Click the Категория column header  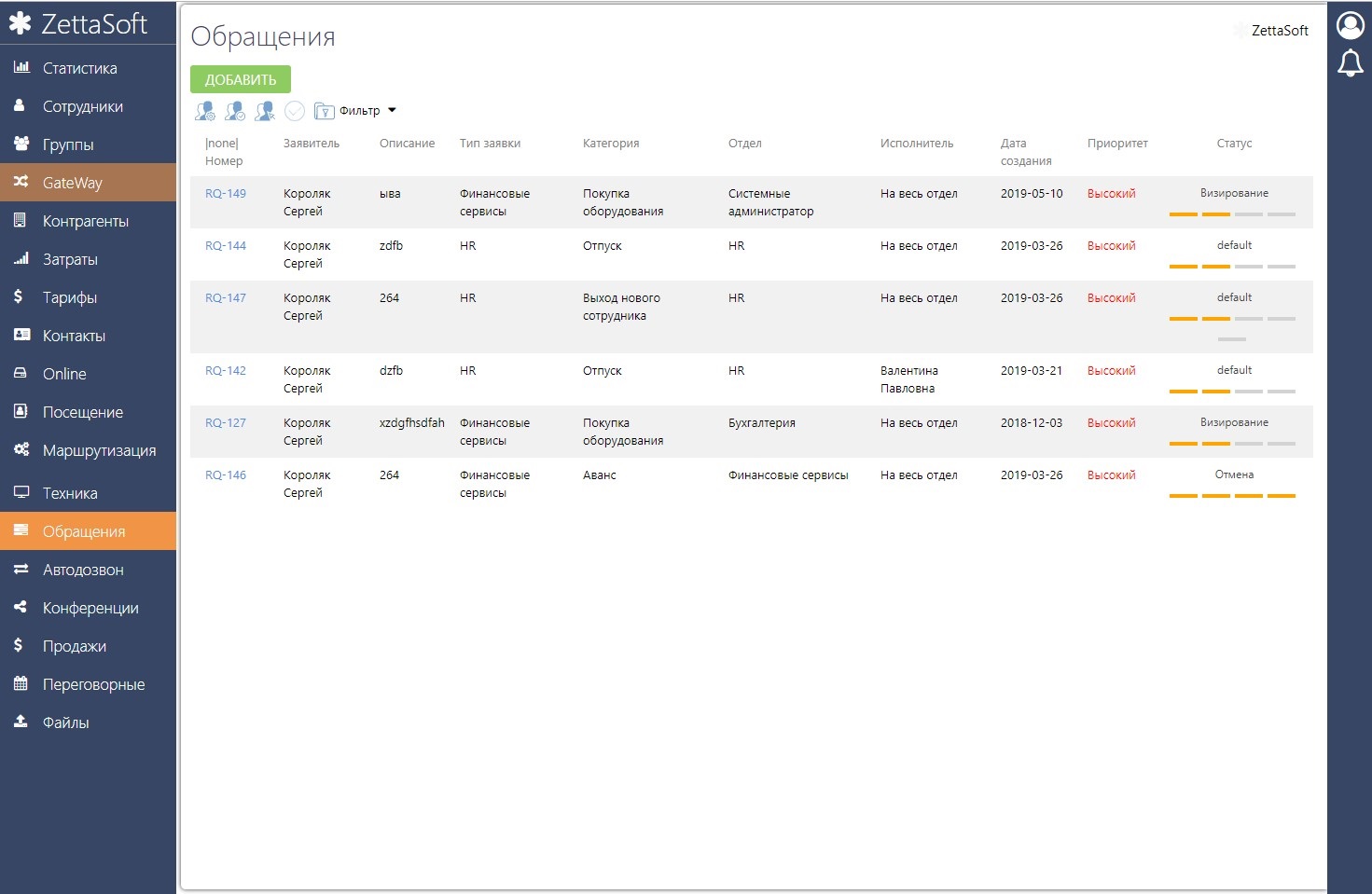click(x=611, y=144)
